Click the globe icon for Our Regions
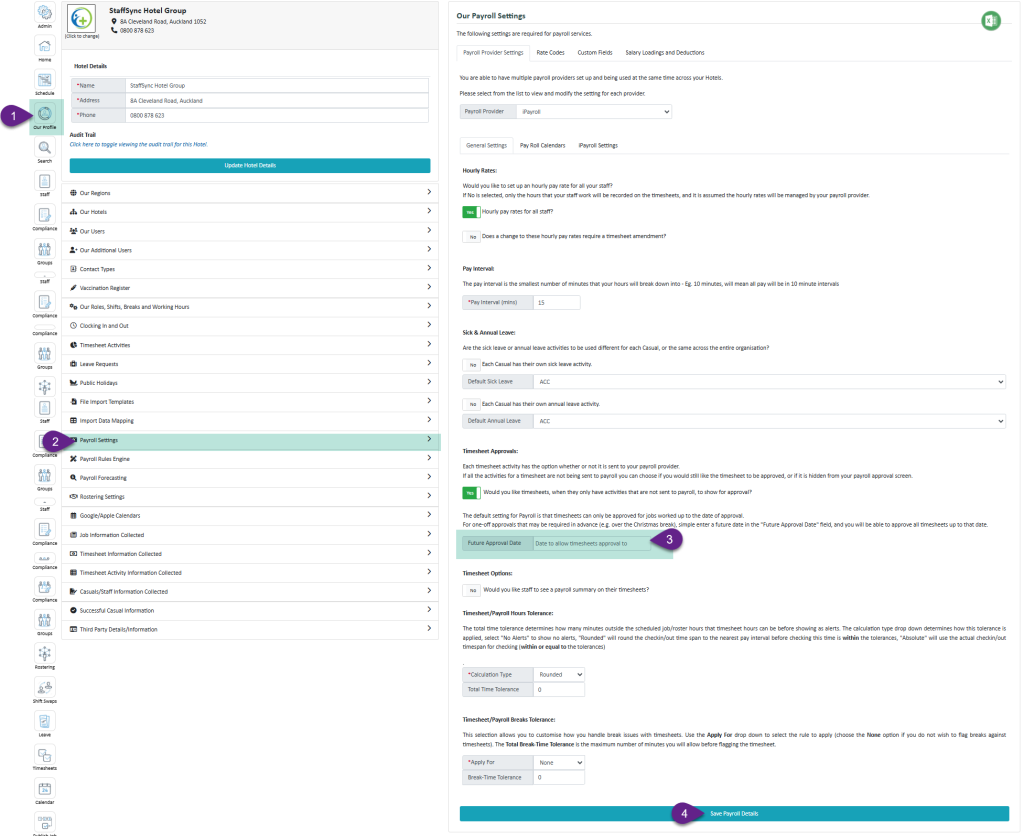This screenshot has width=1024, height=836. click(74, 193)
